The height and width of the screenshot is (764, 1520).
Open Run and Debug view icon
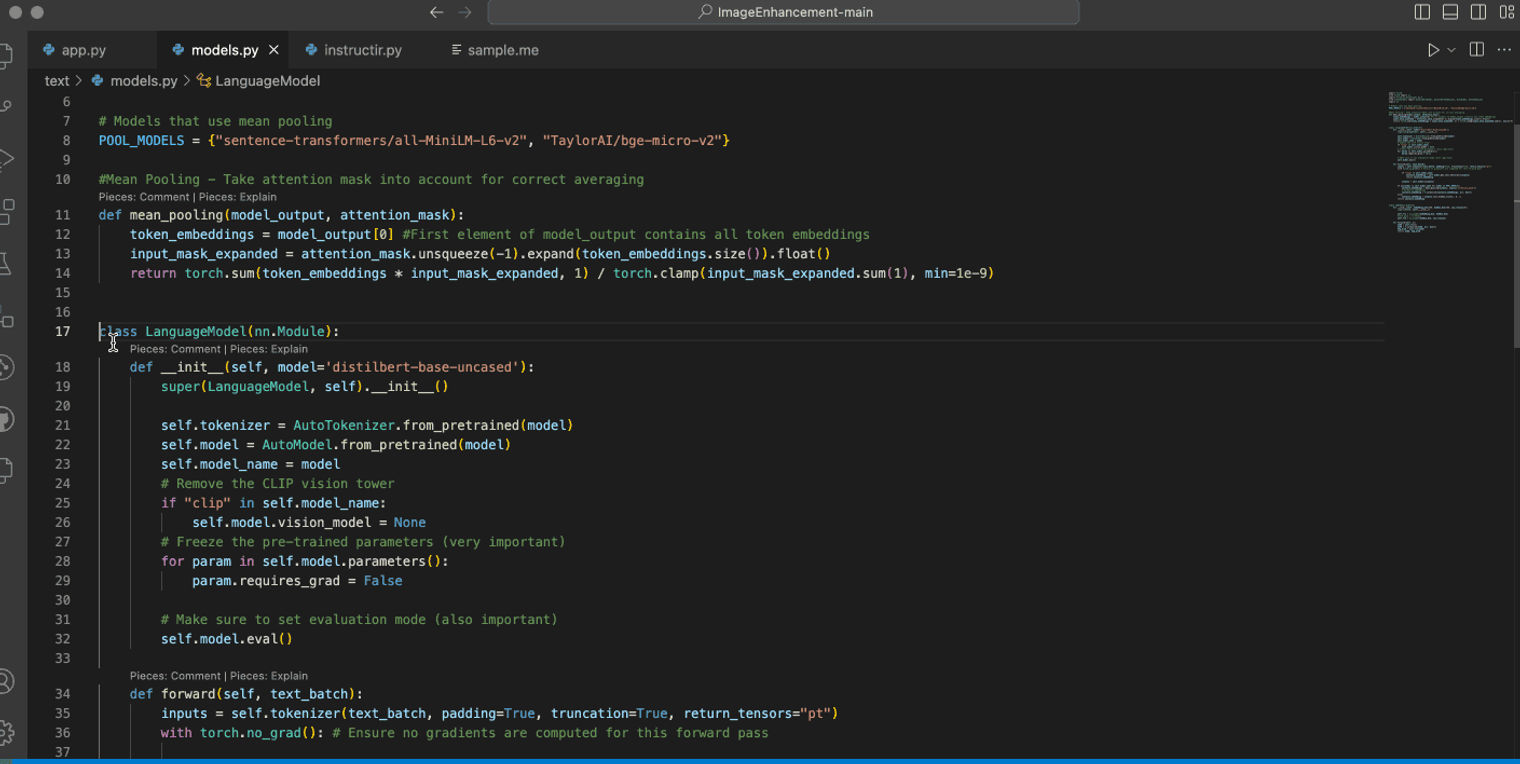click(6, 159)
